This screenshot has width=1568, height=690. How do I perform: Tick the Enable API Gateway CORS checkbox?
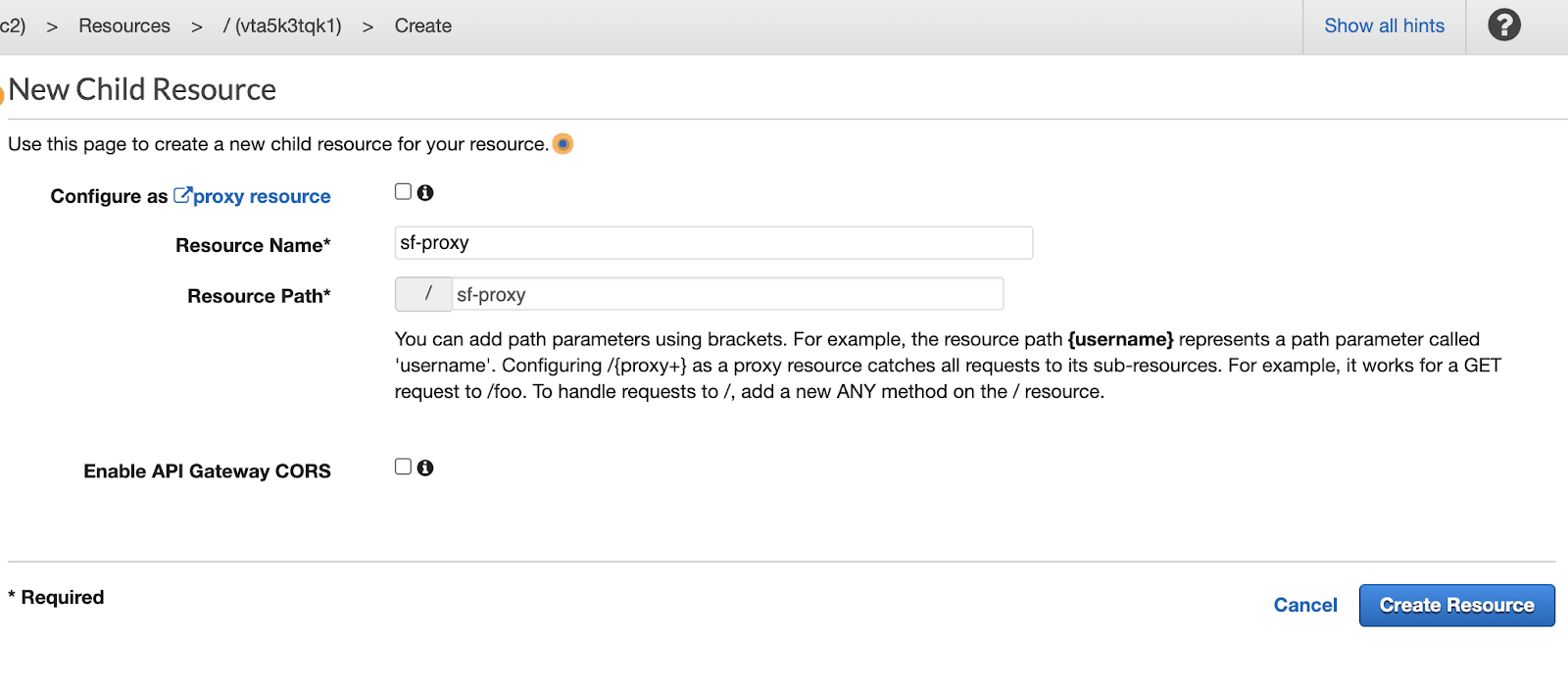[x=403, y=468]
